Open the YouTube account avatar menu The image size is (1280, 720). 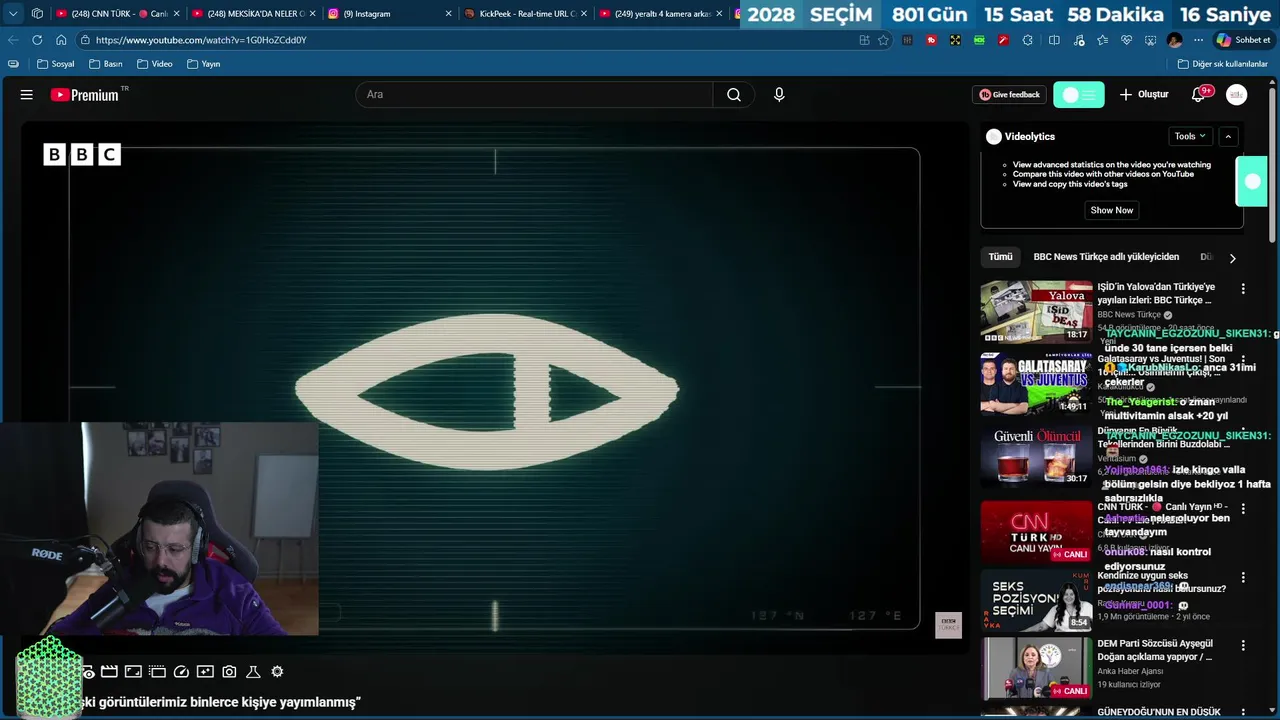point(1237,95)
